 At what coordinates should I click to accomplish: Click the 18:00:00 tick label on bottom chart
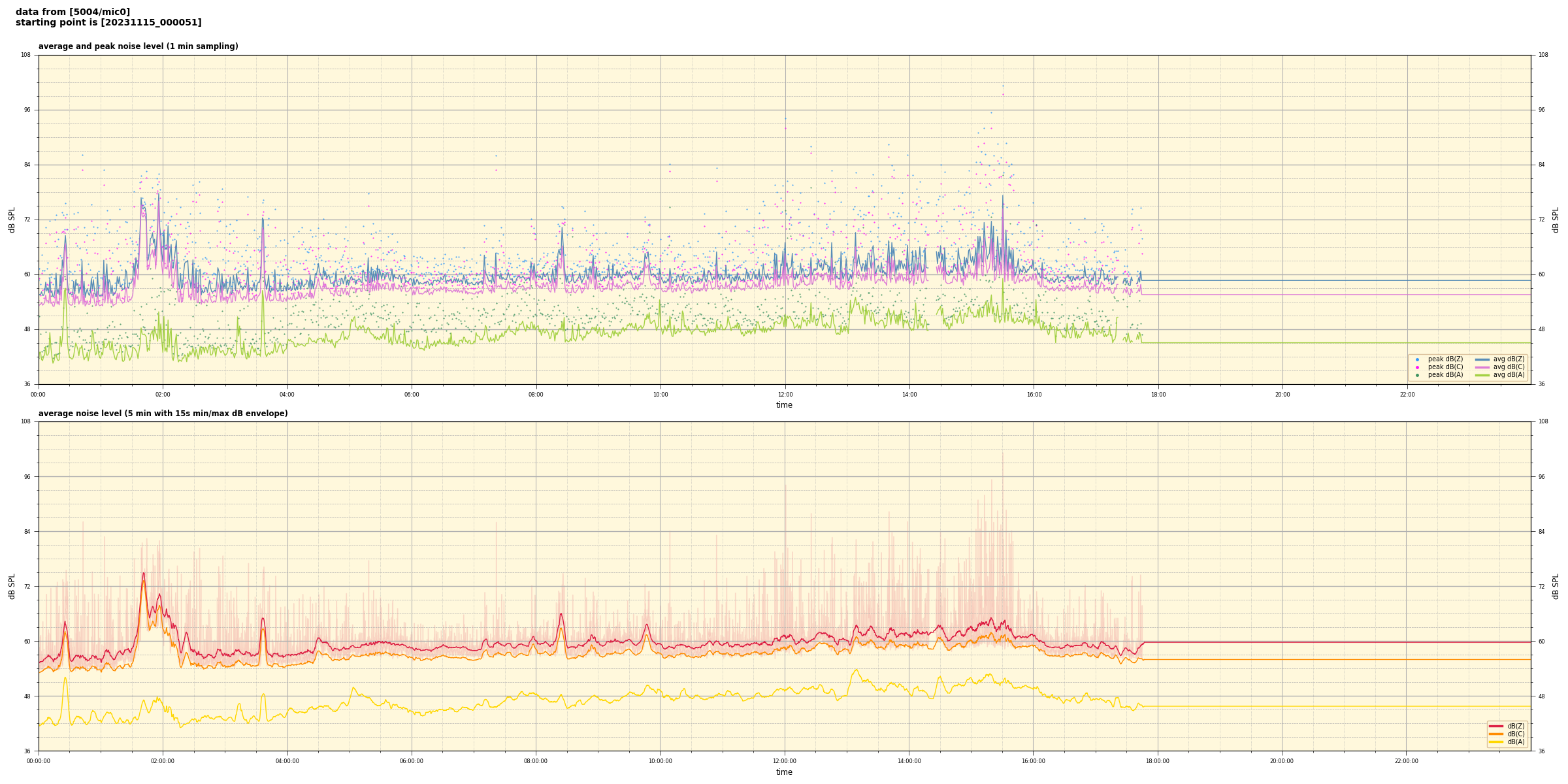coord(1157,761)
